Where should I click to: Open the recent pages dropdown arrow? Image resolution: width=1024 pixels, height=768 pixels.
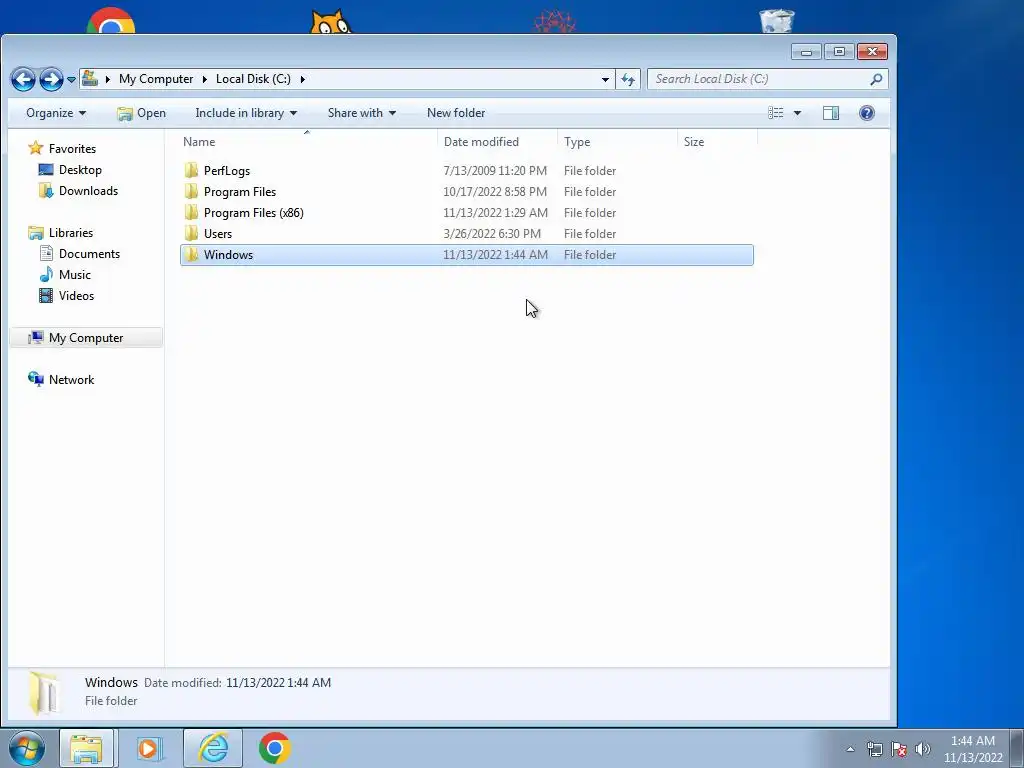71,80
